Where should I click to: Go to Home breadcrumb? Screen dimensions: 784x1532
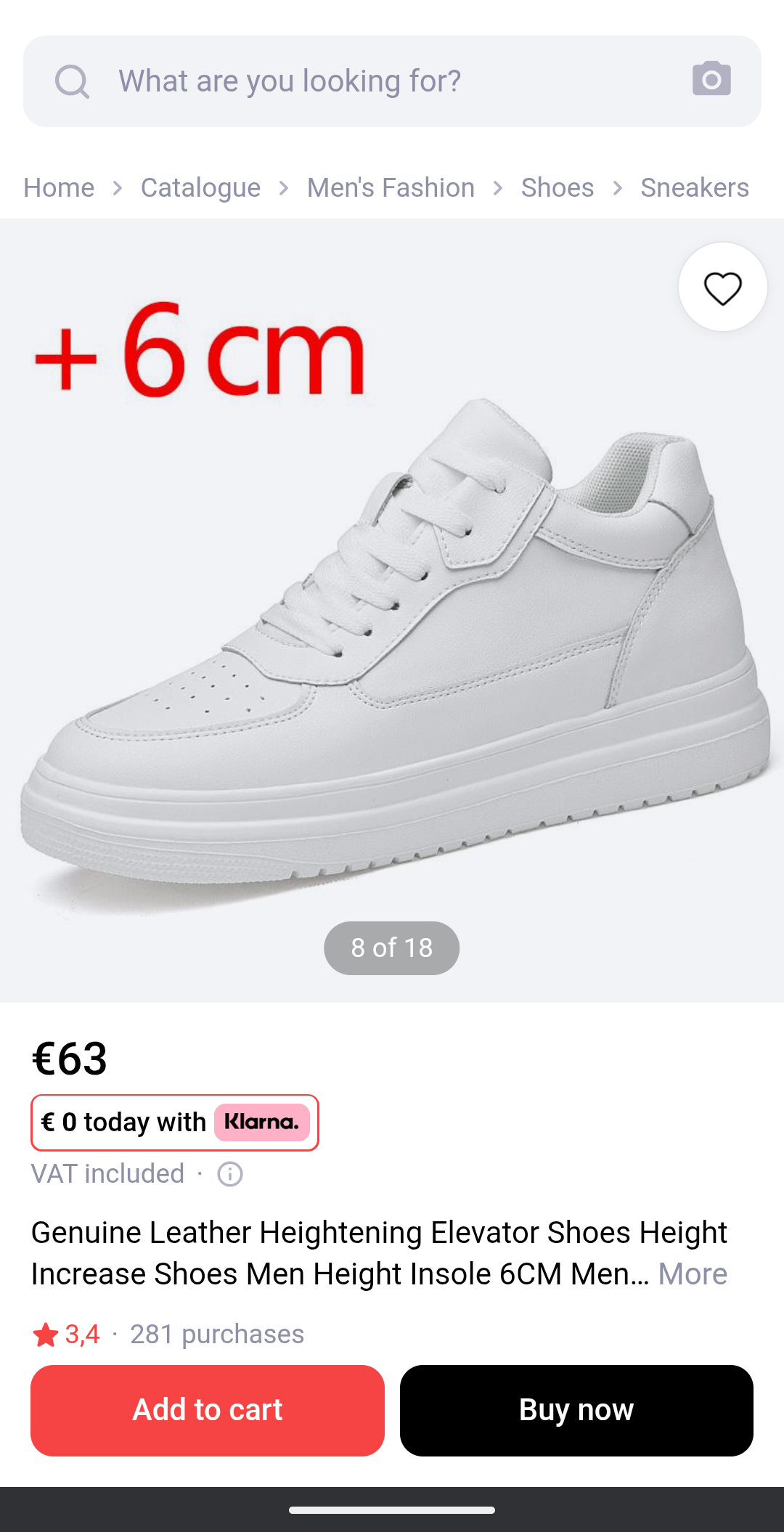(x=59, y=188)
